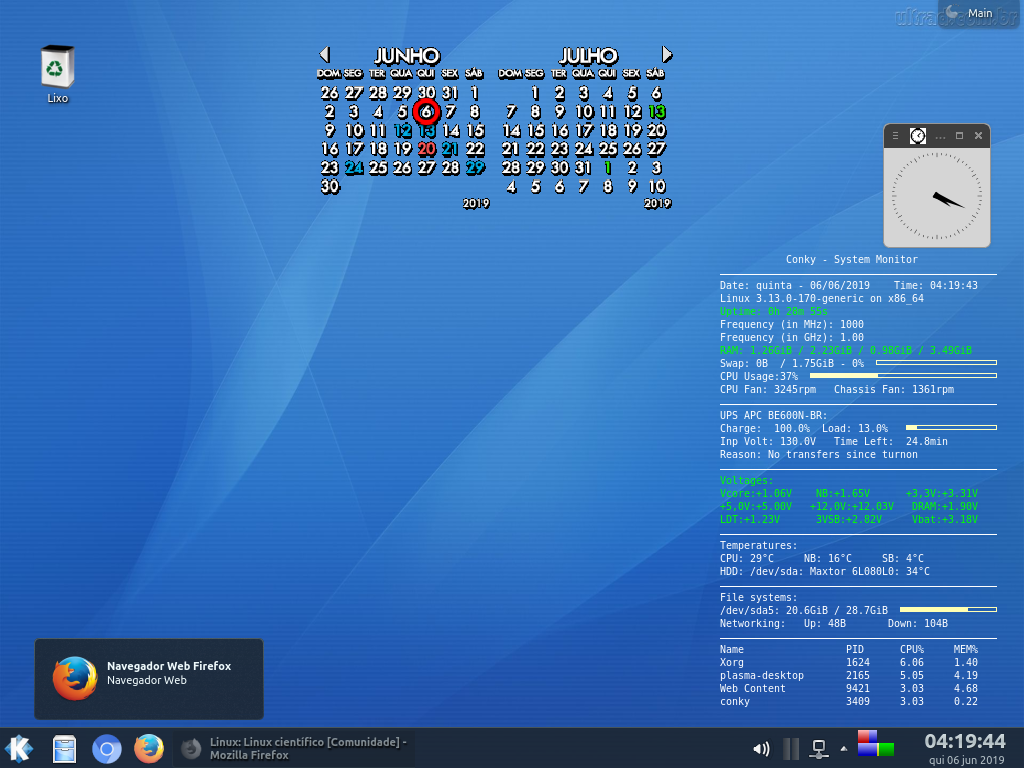Screen dimensions: 1024x768
Task: Expand hidden system tray icons arrow
Action: pos(844,749)
